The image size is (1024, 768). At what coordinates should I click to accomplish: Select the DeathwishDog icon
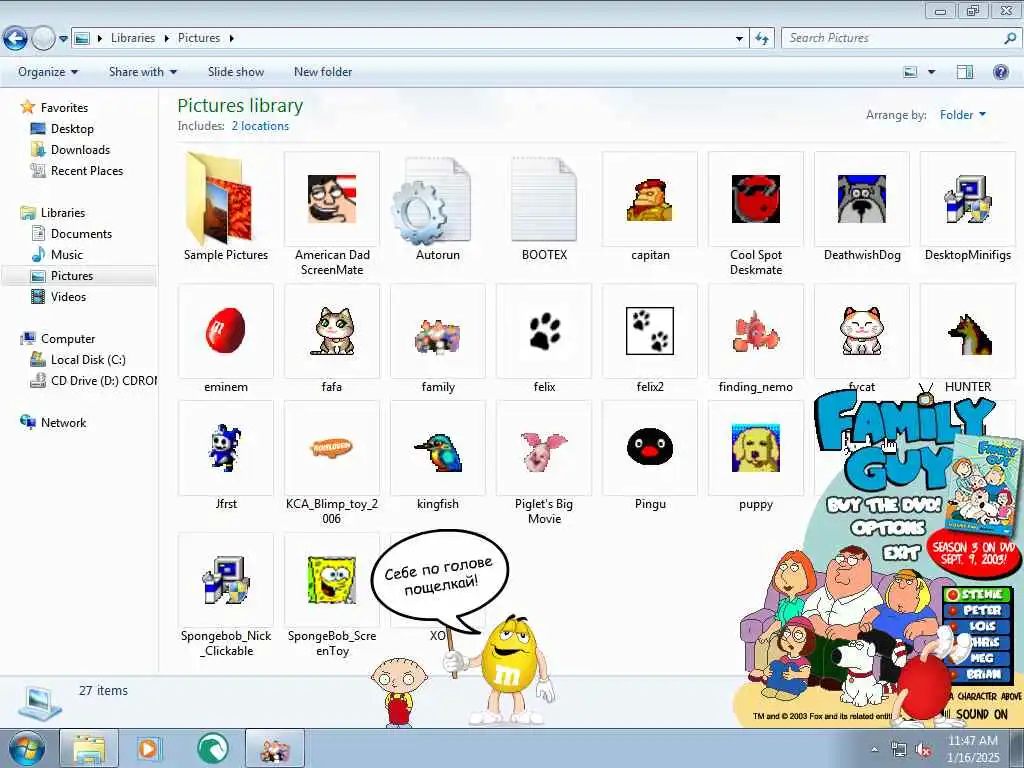point(861,199)
